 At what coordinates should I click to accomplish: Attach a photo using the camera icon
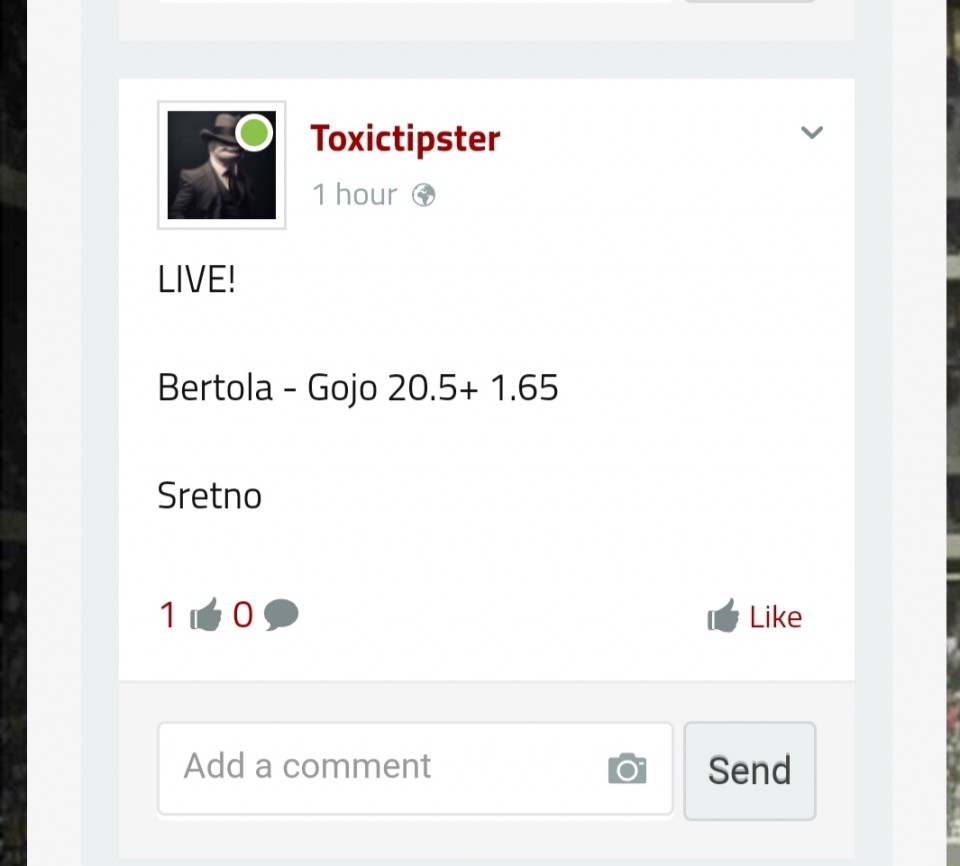(x=628, y=769)
